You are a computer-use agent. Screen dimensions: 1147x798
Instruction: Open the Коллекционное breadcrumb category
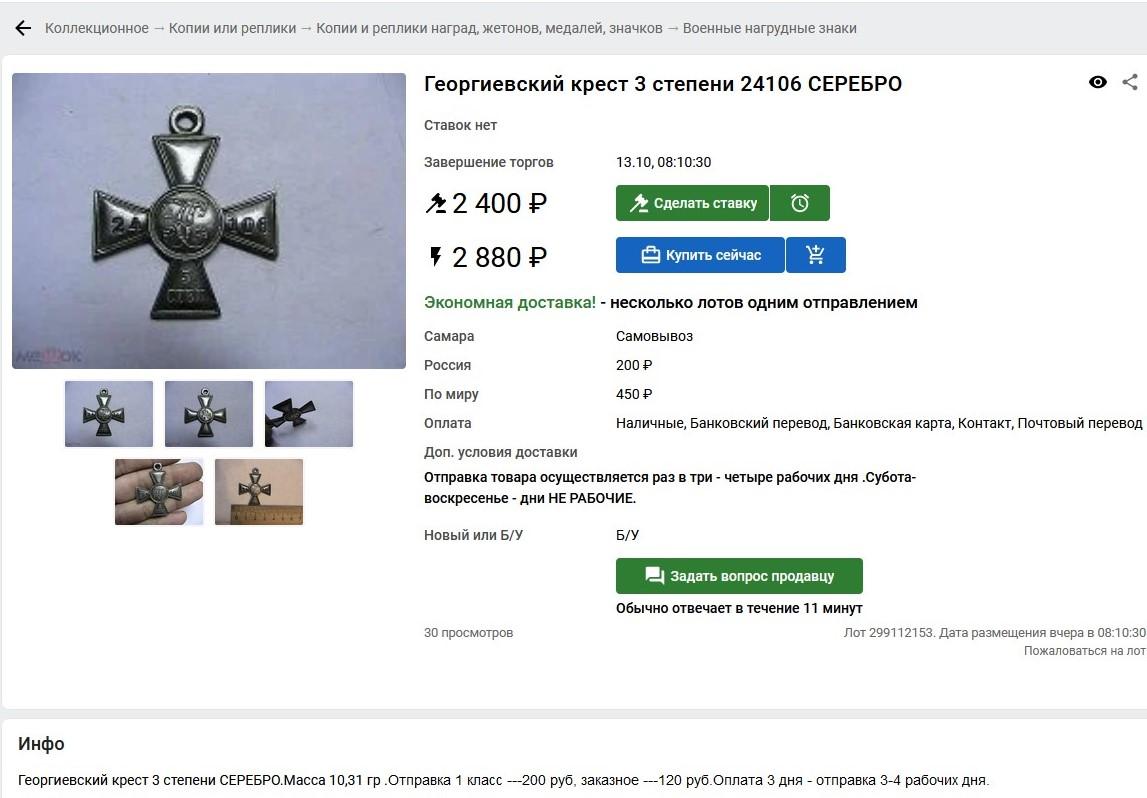(x=97, y=29)
